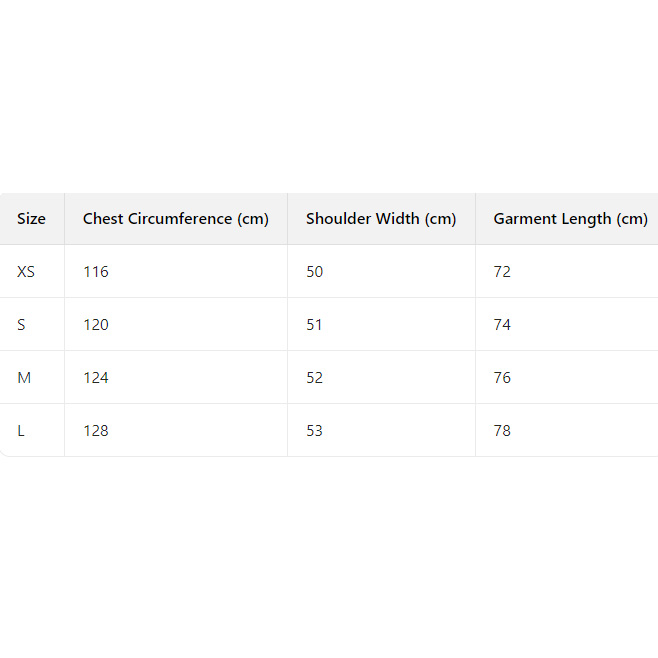Viewport: 658px width, 658px height.
Task: Click the Garment Length (cm) header
Action: (570, 219)
